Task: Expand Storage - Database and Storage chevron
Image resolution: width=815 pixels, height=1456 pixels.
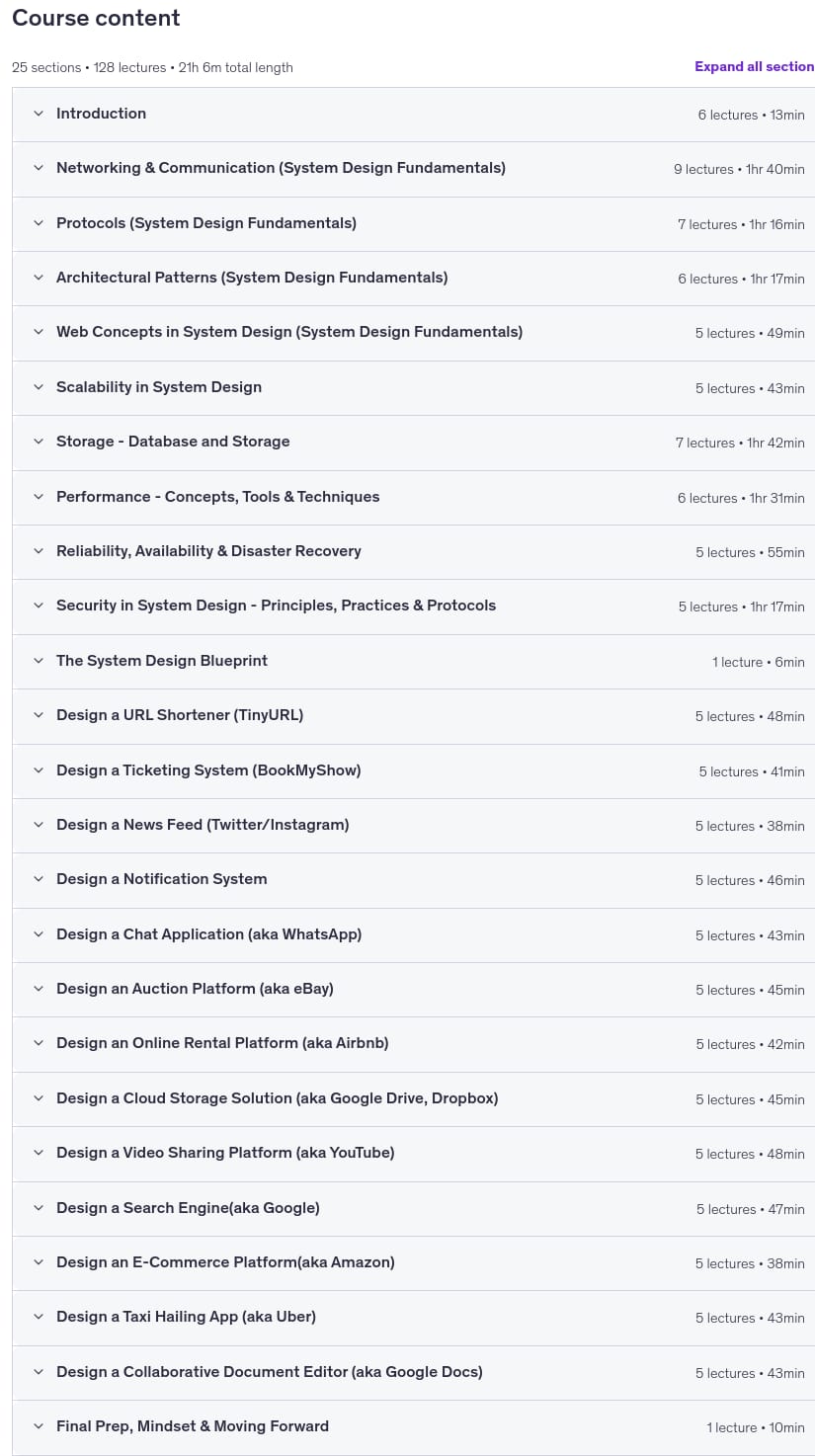Action: pyautogui.click(x=39, y=442)
